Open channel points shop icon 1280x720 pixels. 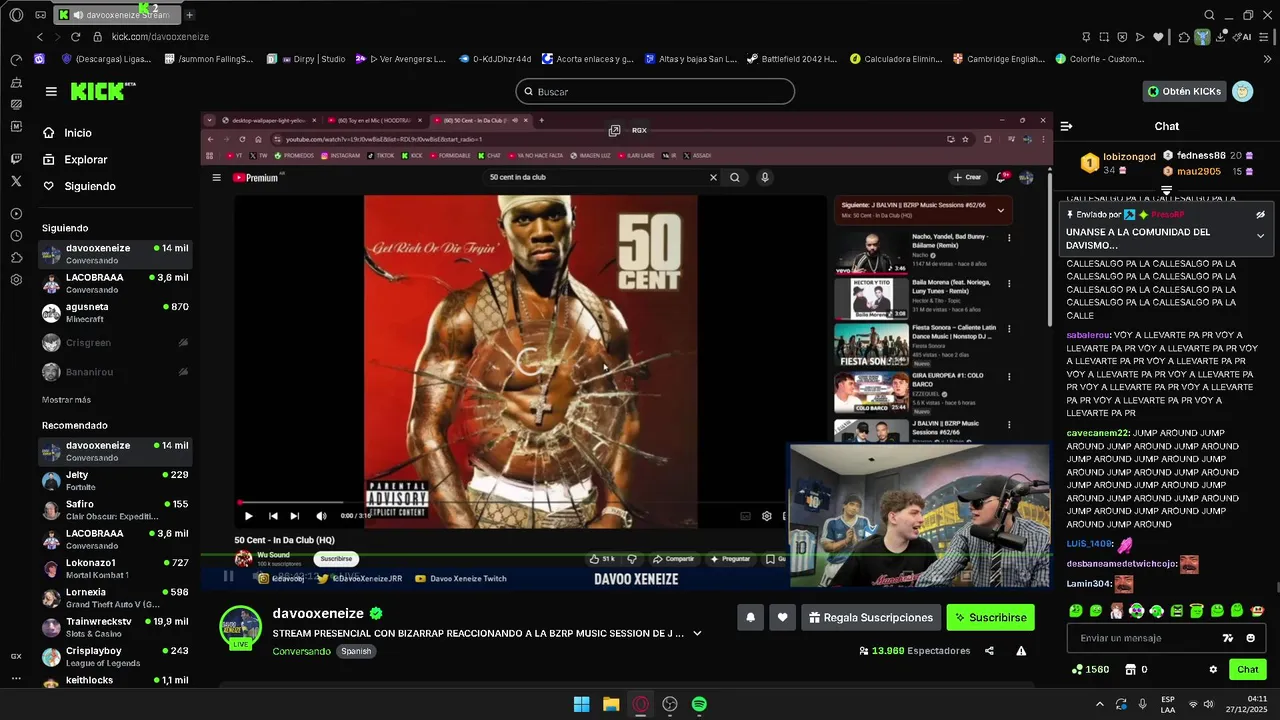pyautogui.click(x=1130, y=670)
